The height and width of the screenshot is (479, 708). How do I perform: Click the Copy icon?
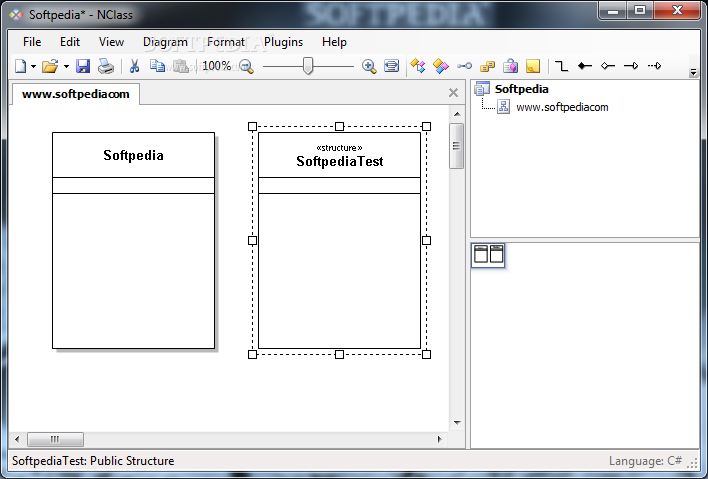tap(157, 66)
